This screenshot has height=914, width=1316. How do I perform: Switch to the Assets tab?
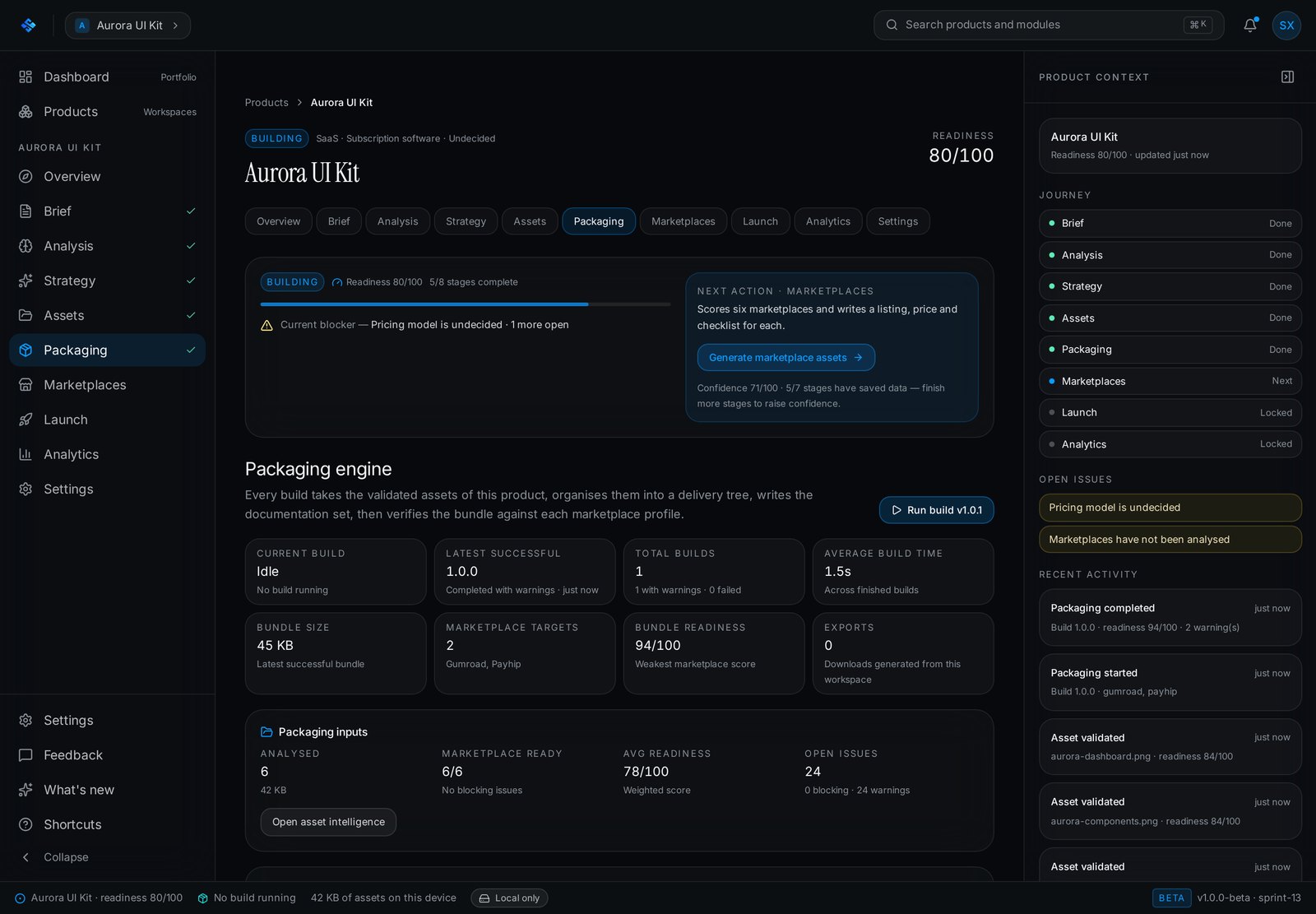[530, 221]
